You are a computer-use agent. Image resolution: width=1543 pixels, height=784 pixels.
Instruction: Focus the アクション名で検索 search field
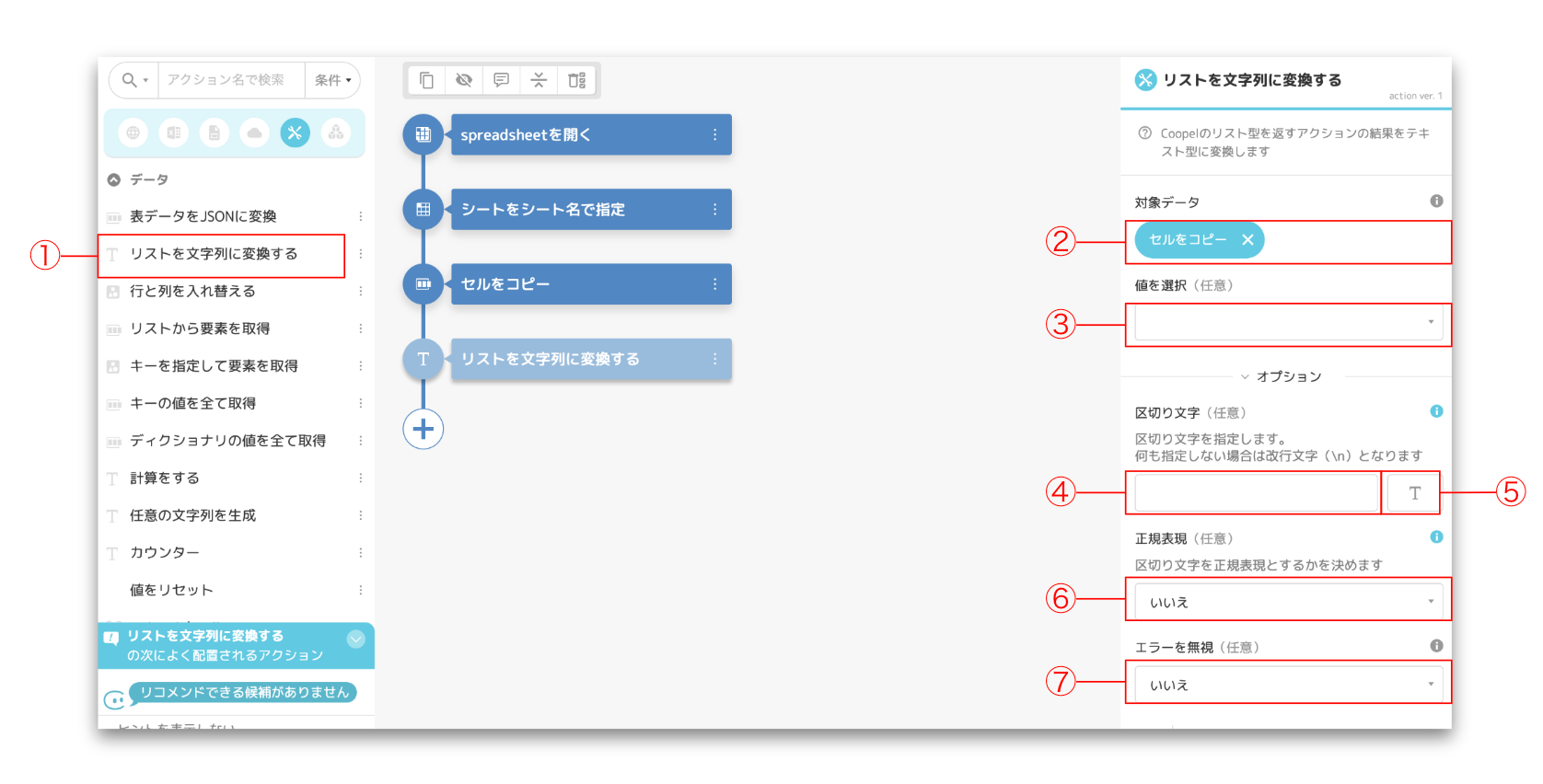pos(231,80)
